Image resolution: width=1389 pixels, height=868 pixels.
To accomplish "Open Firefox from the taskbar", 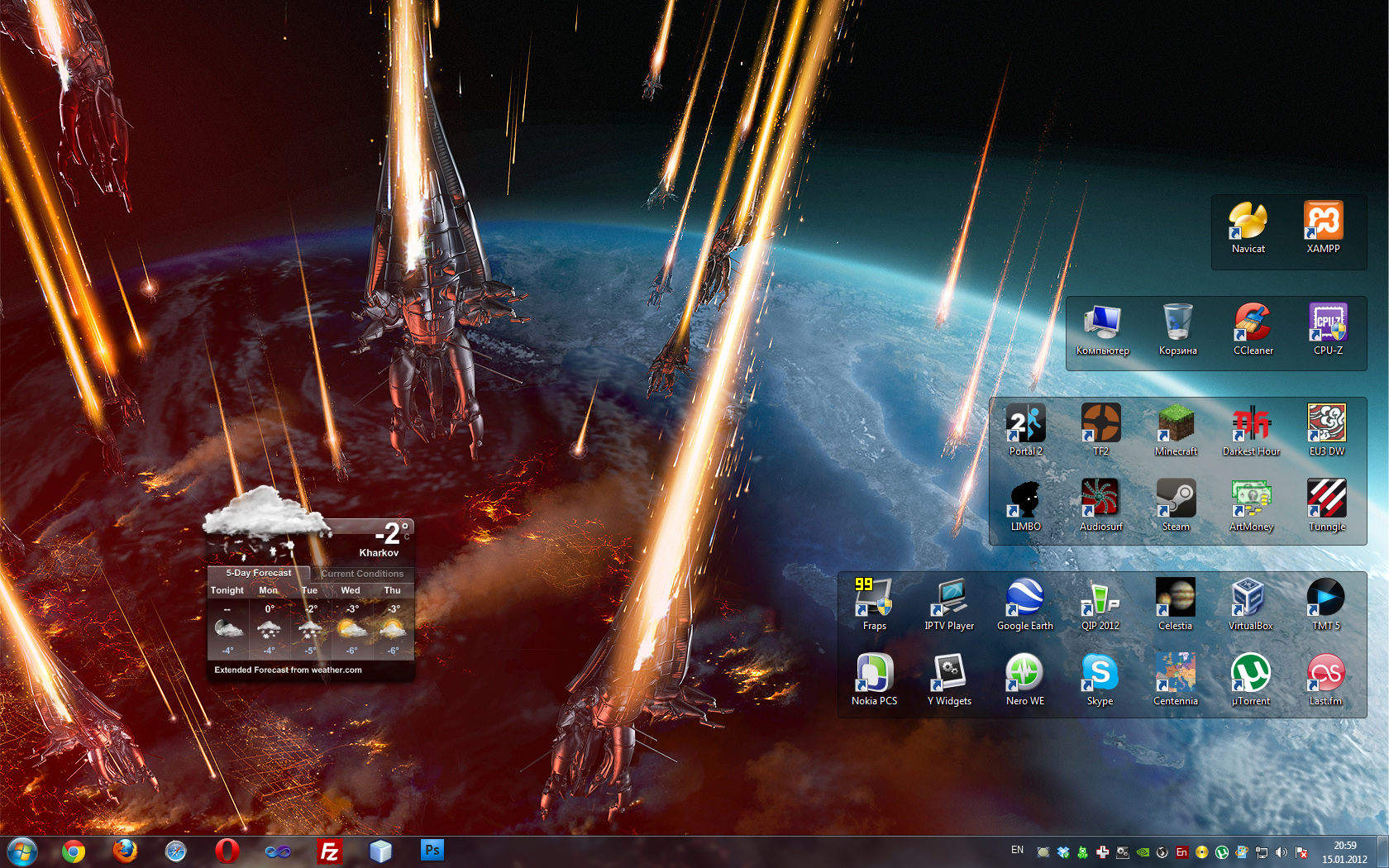I will pos(125,851).
